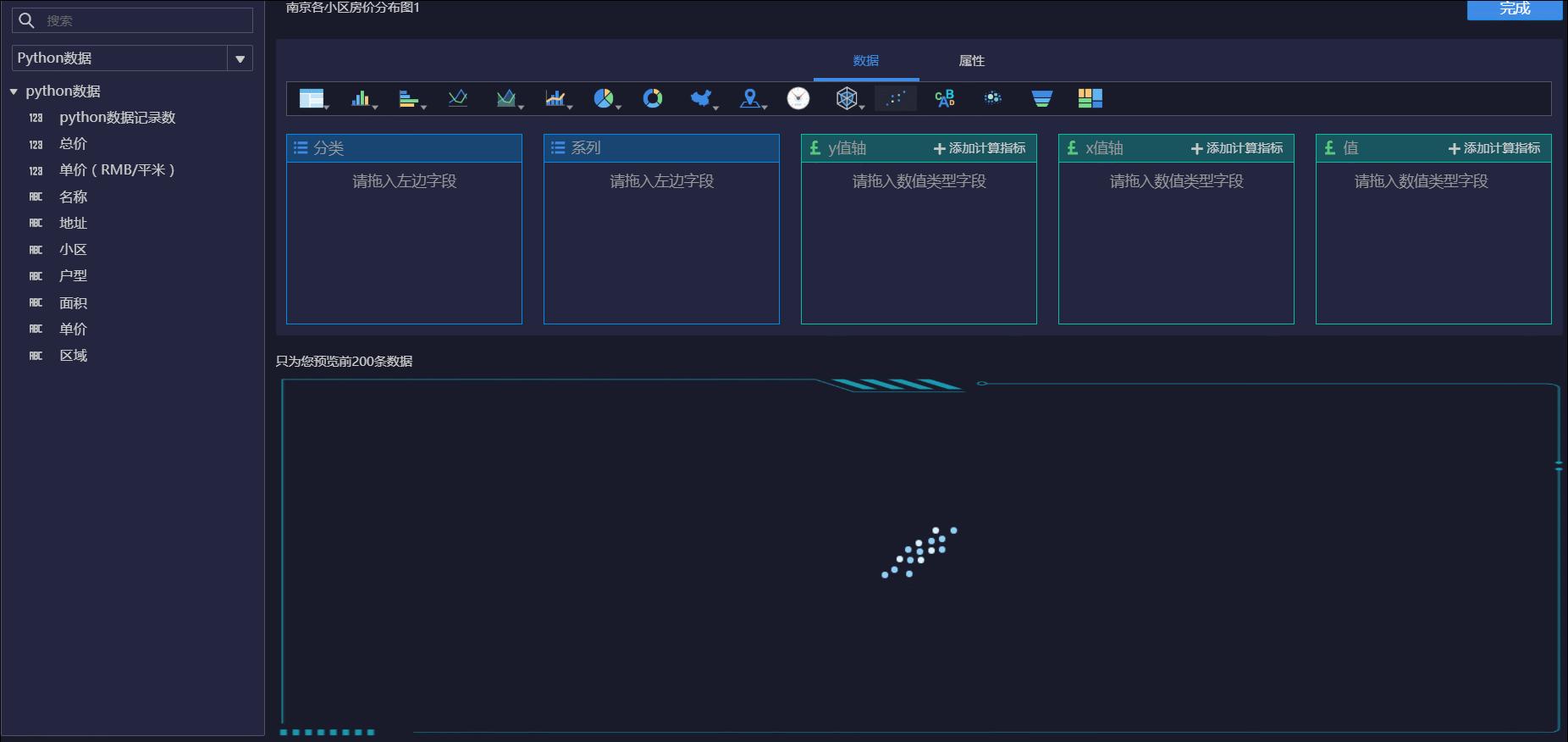Select the column bar chart icon
This screenshot has height=742, width=1568.
[x=361, y=98]
